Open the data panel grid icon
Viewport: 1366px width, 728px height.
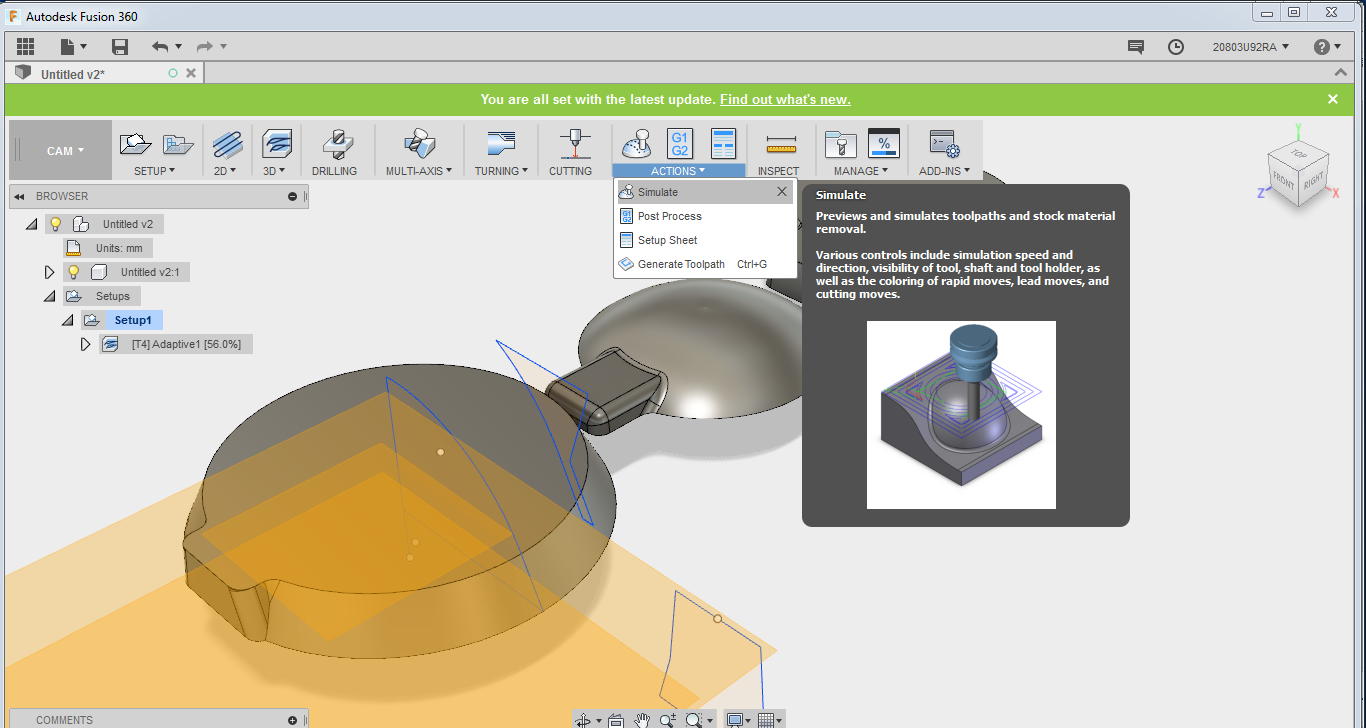point(26,47)
